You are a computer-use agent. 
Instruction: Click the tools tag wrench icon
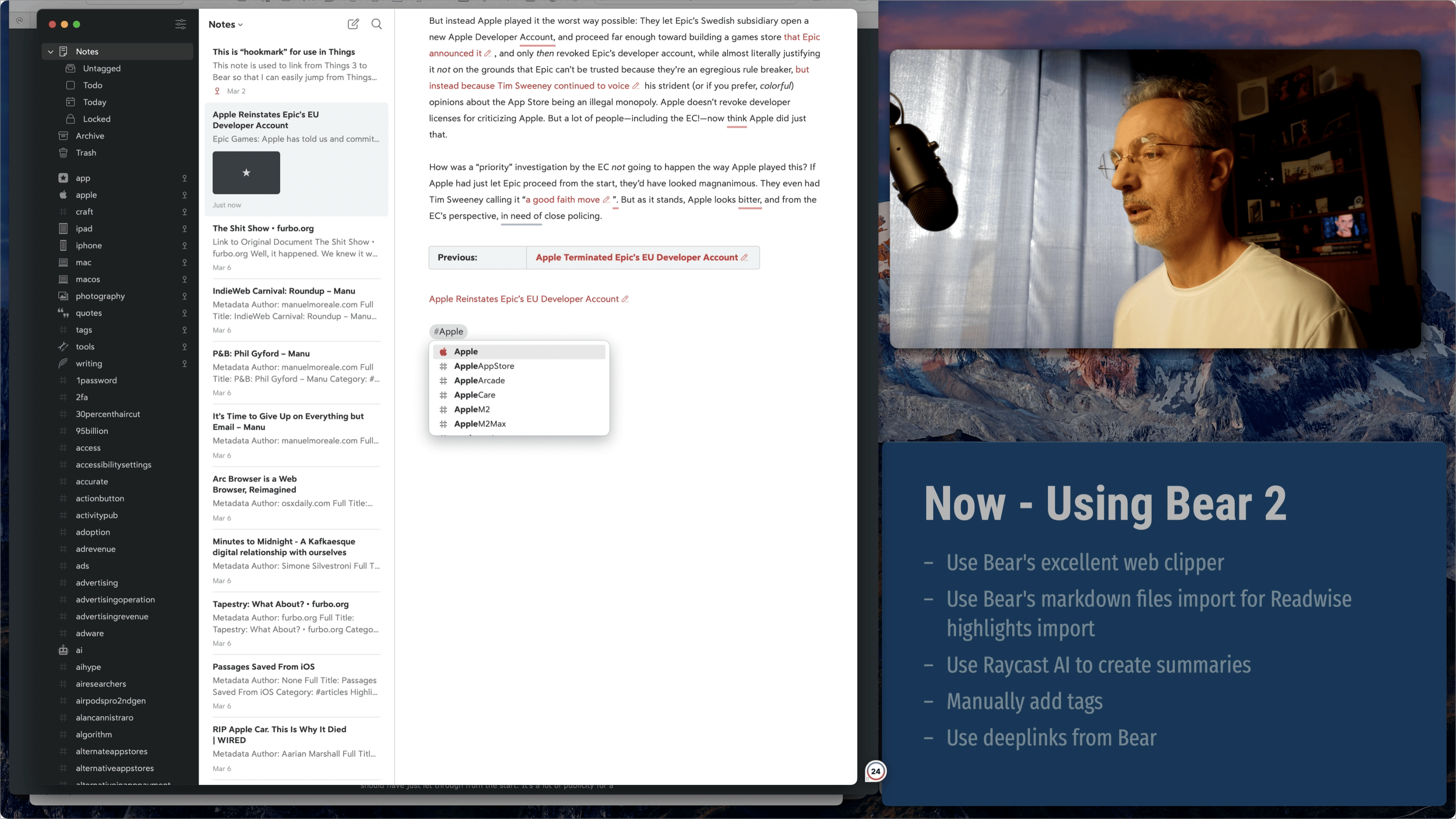click(63, 346)
